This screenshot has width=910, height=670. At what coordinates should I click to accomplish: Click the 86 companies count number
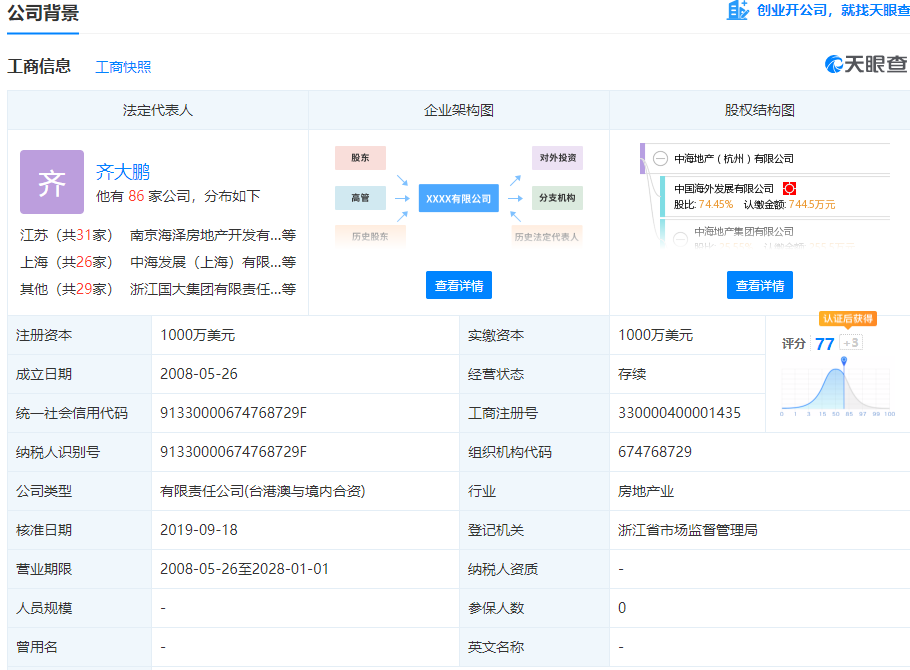(136, 196)
